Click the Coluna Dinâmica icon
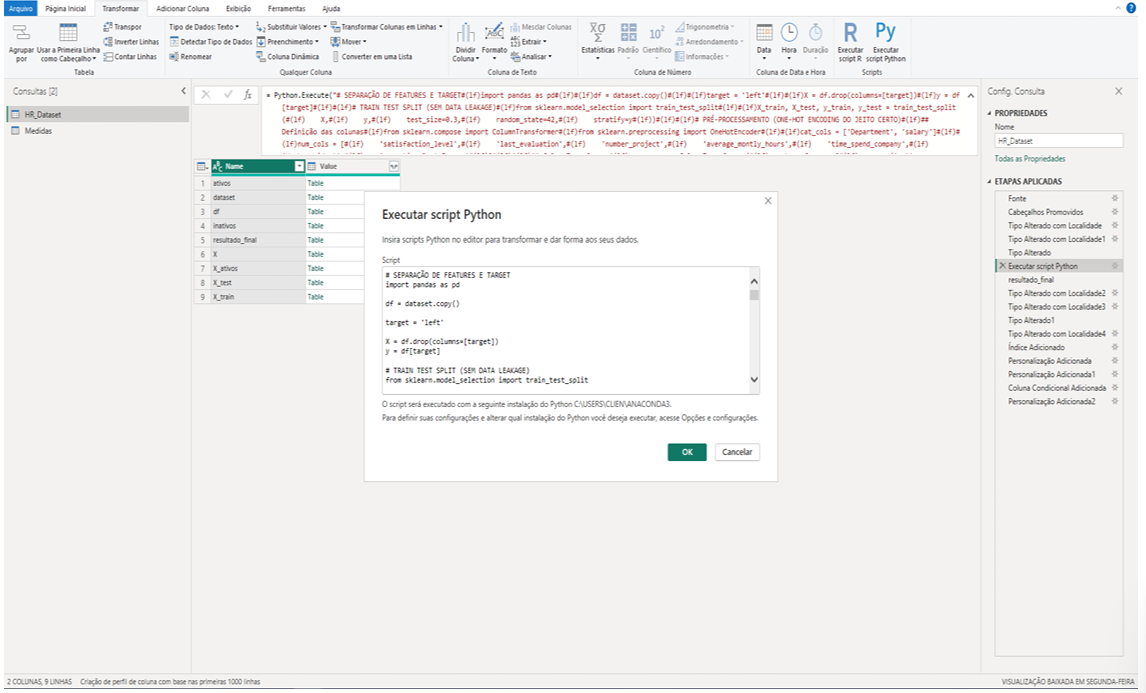 click(261, 56)
